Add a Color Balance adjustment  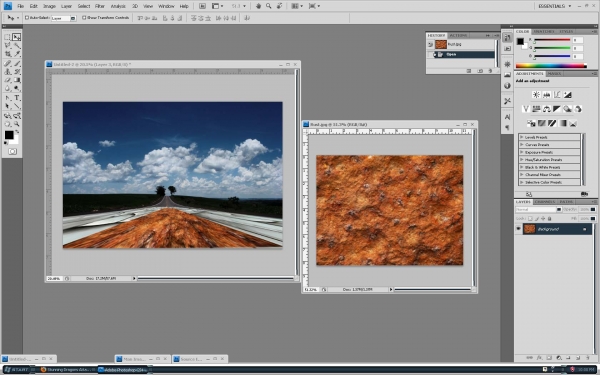[x=546, y=109]
